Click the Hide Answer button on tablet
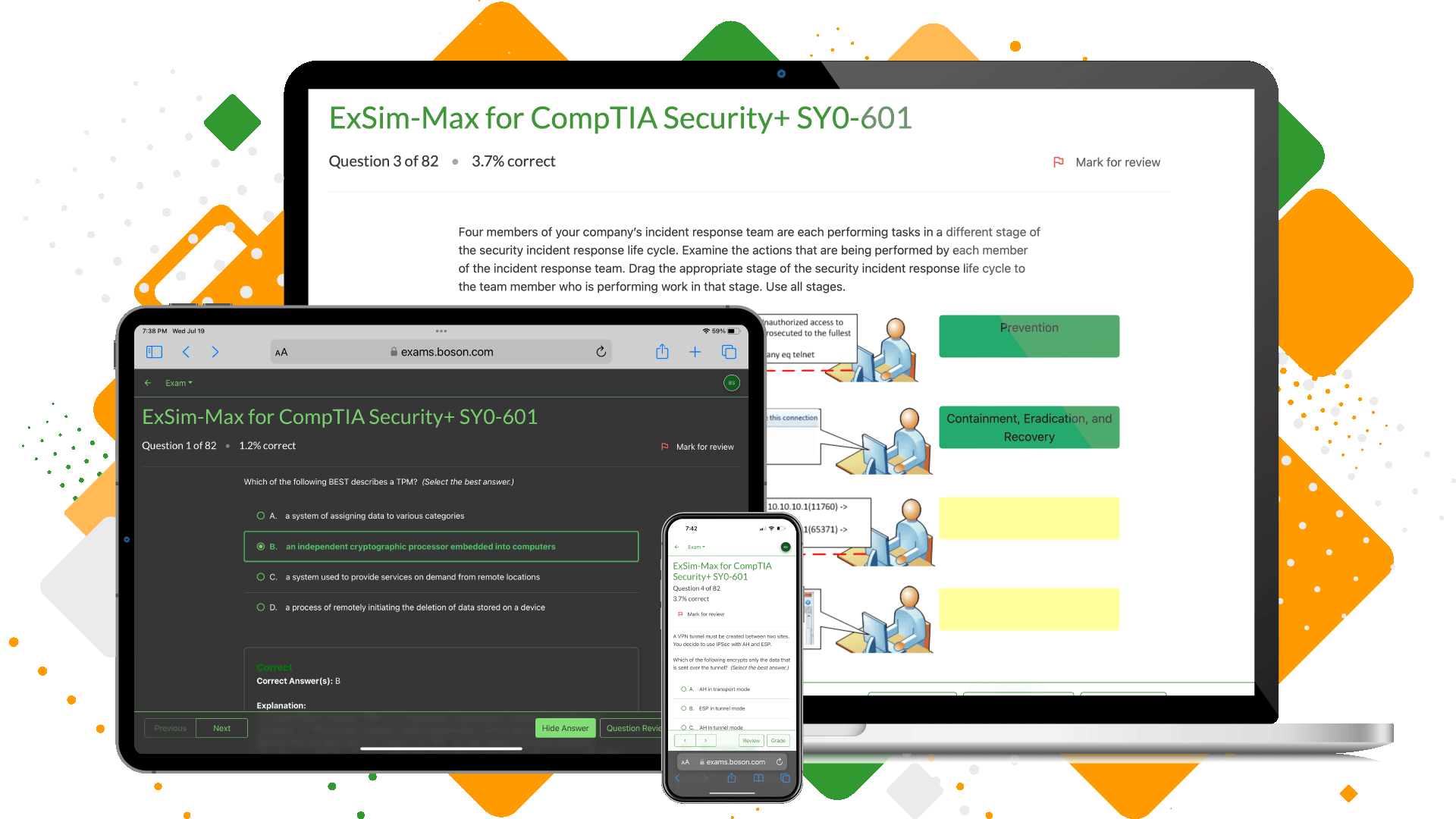The image size is (1456, 819). [x=562, y=726]
